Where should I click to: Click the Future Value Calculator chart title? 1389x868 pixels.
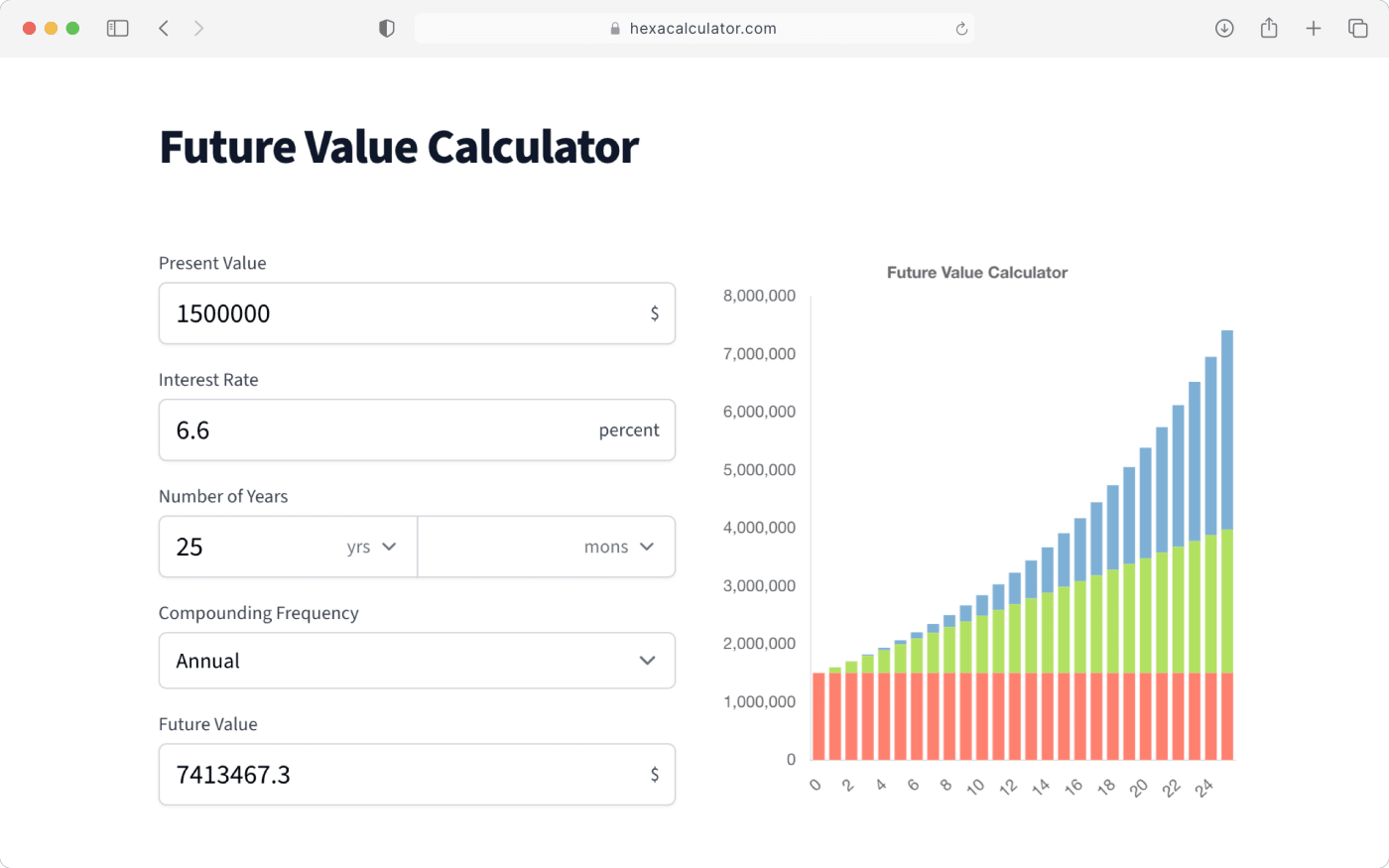click(976, 272)
